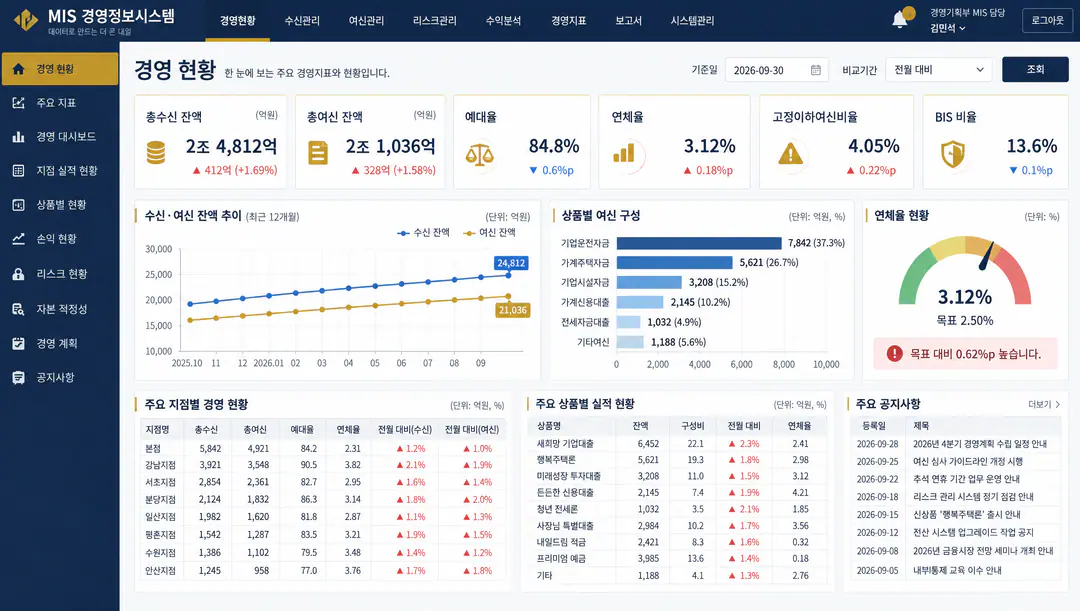Screen dimensions: 1080x611
Task: Click the 분당지점 연체율 value 3.14
Action: [352, 499]
